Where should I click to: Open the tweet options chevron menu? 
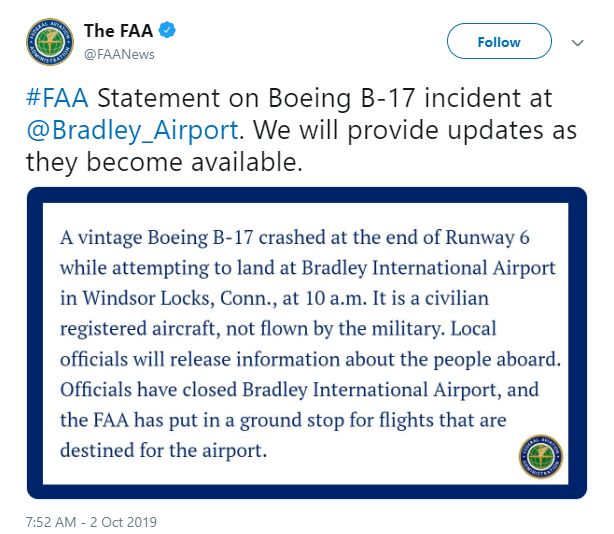coord(577,43)
